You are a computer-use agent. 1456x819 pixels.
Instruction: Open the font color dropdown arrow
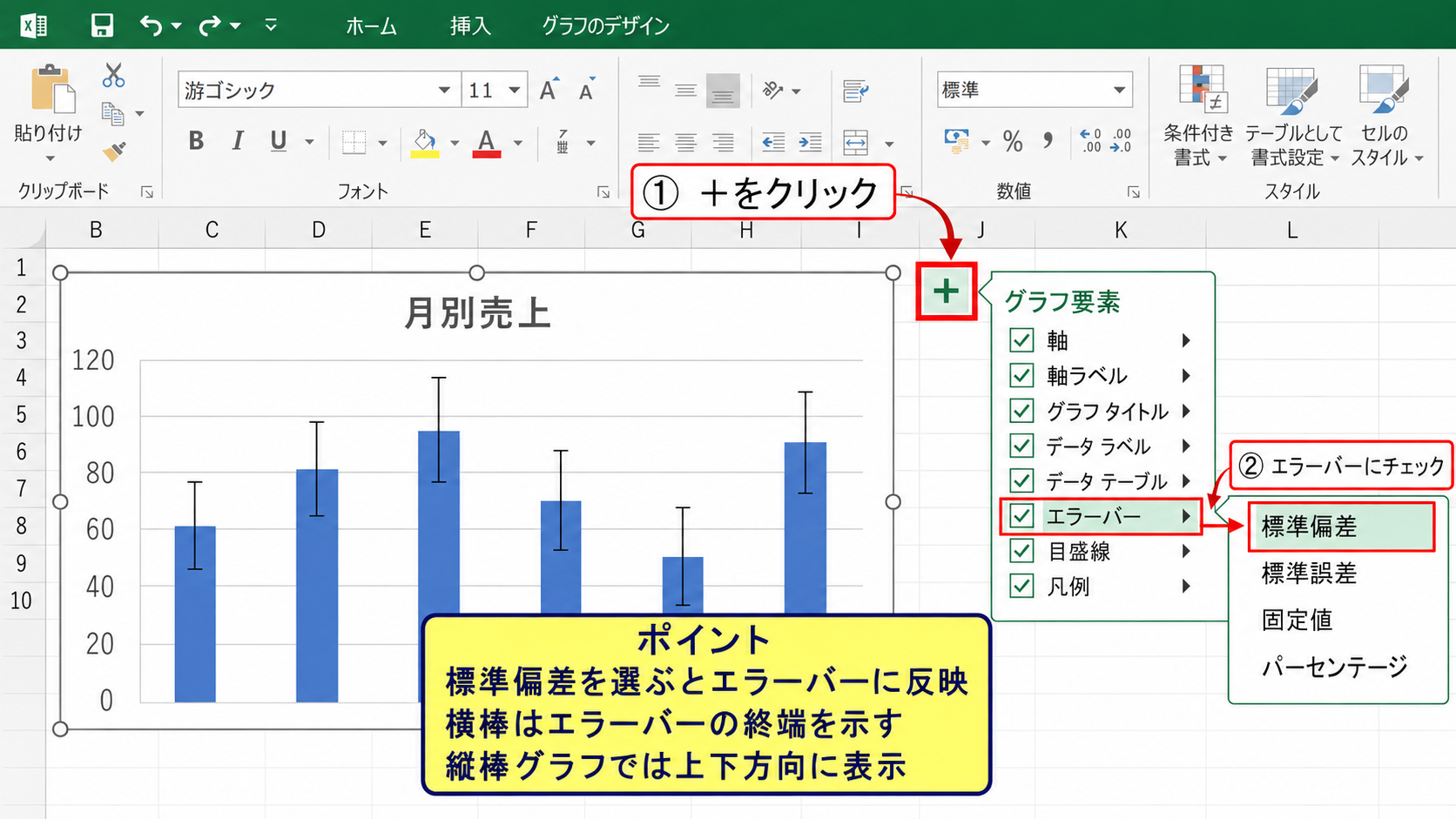point(518,143)
